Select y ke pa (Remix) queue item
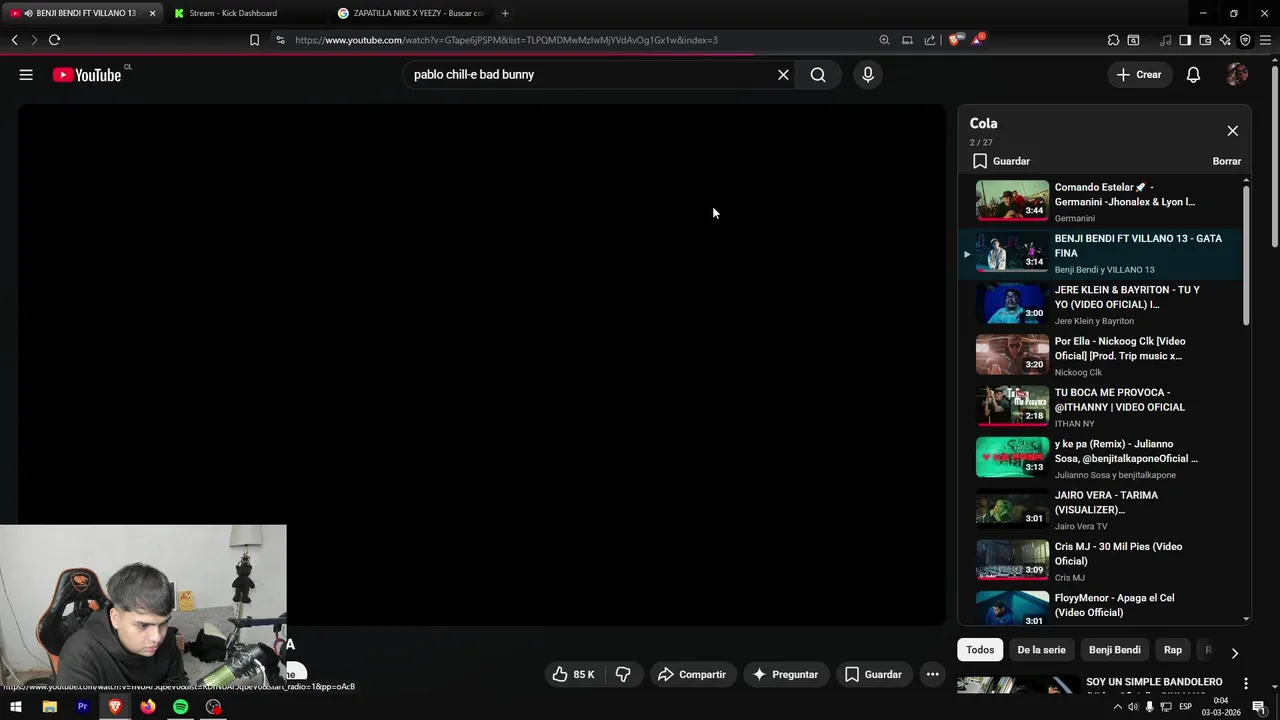1280x720 pixels. point(1100,459)
